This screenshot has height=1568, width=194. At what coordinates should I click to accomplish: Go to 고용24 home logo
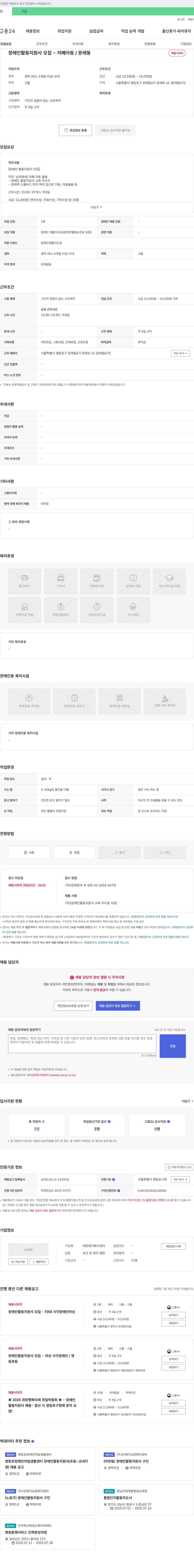pos(7,31)
